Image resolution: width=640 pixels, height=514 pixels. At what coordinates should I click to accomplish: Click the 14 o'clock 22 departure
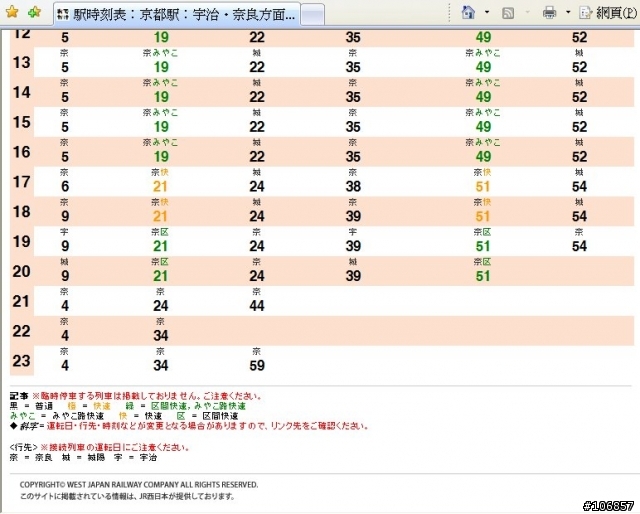click(x=257, y=97)
